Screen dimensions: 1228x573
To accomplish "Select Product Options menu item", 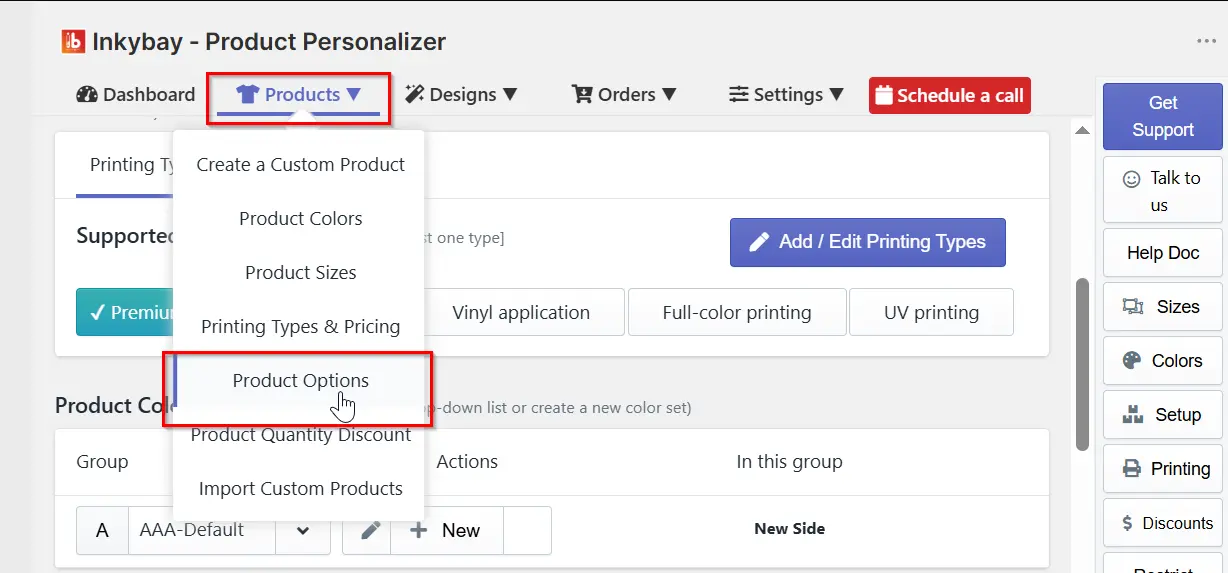I will pyautogui.click(x=301, y=381).
